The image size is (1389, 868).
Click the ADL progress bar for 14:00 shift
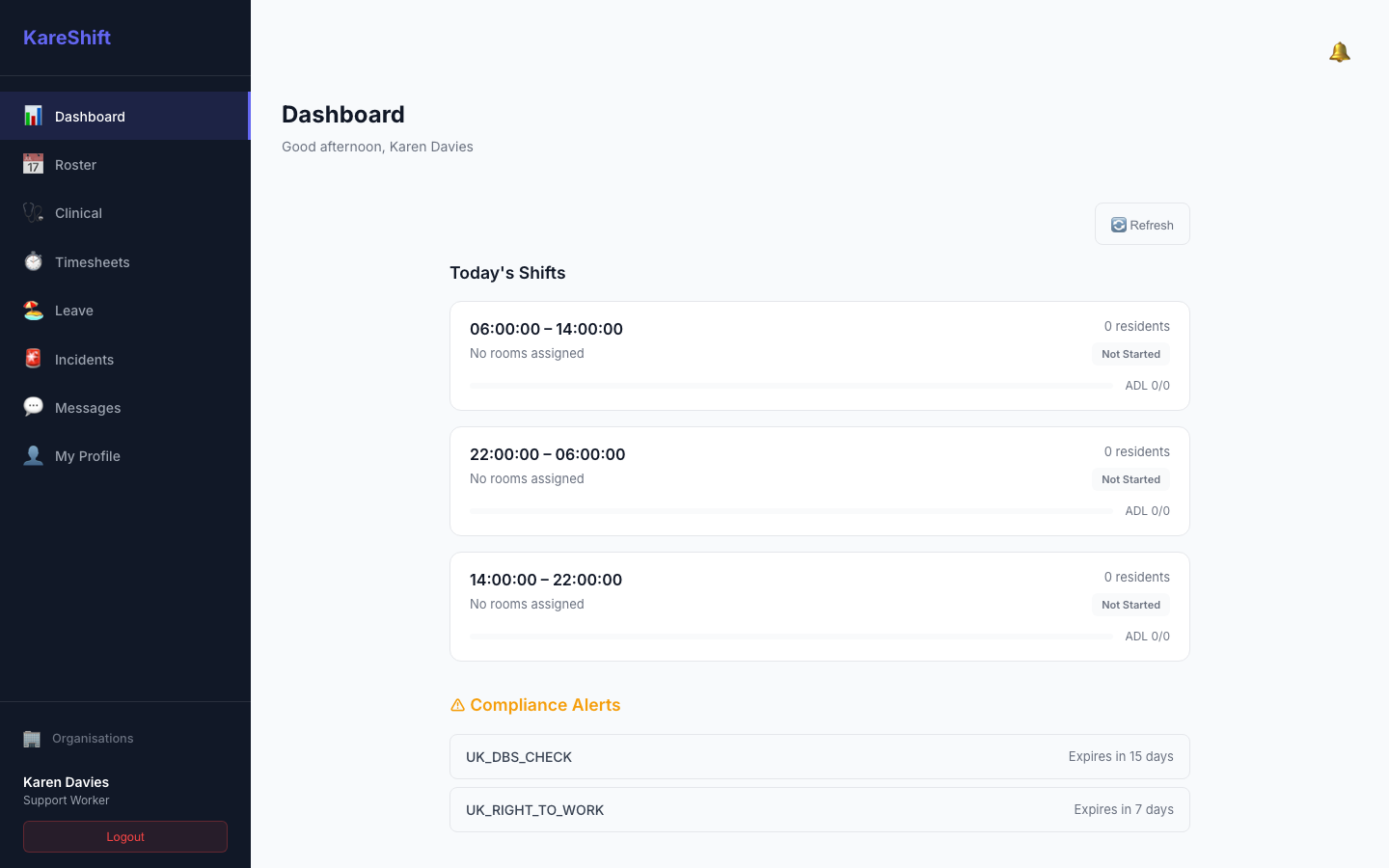click(791, 637)
